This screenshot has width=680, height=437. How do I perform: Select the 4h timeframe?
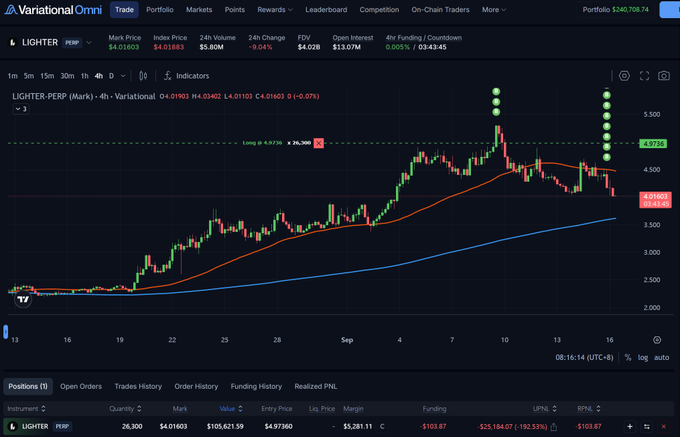(99, 76)
